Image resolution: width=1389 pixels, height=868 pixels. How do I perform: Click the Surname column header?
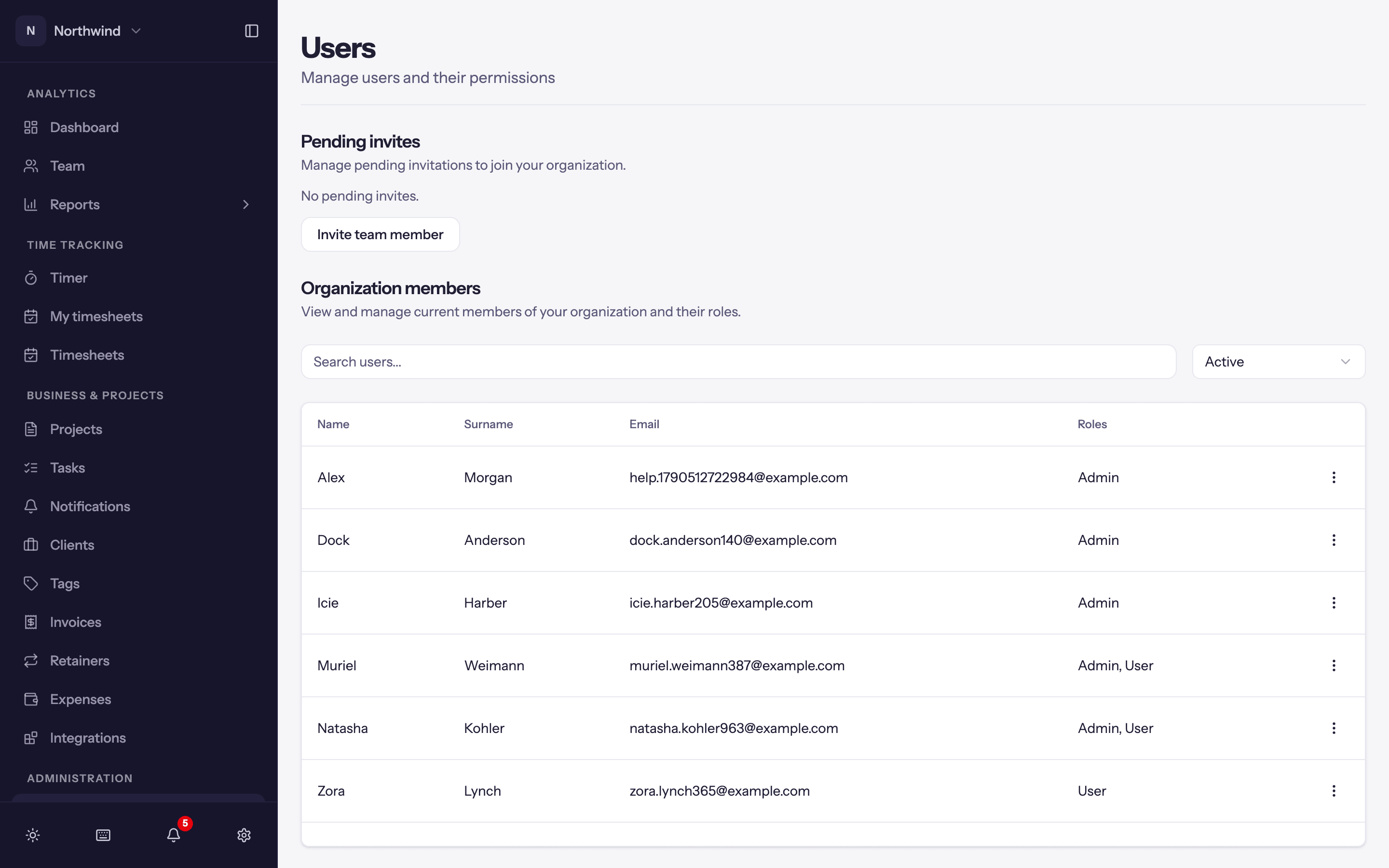coord(489,424)
